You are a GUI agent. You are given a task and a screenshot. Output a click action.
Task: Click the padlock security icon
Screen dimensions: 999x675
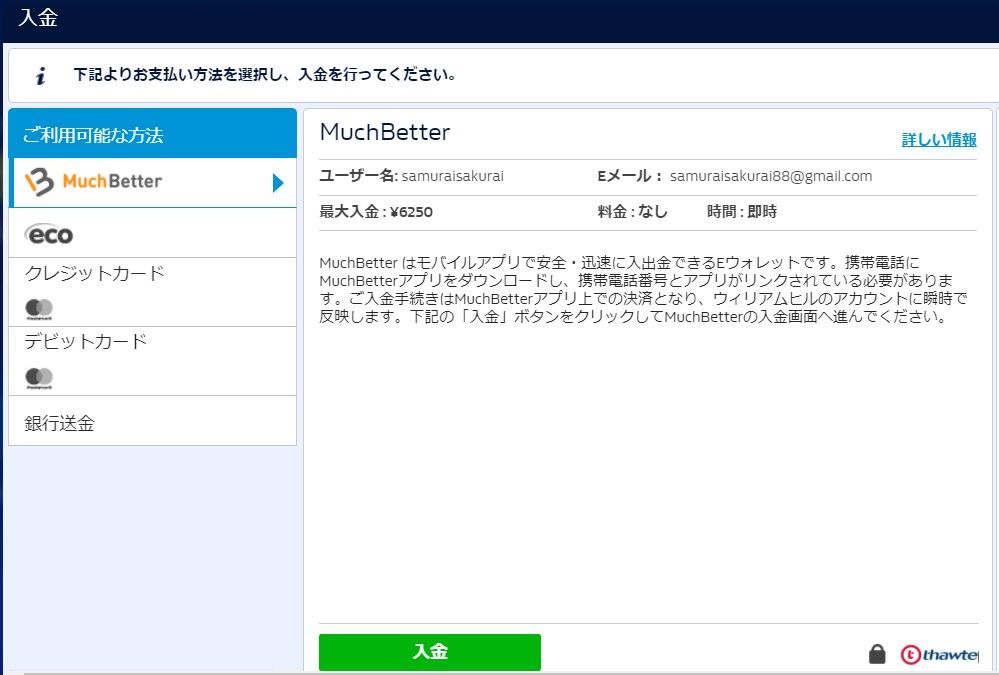[x=877, y=653]
